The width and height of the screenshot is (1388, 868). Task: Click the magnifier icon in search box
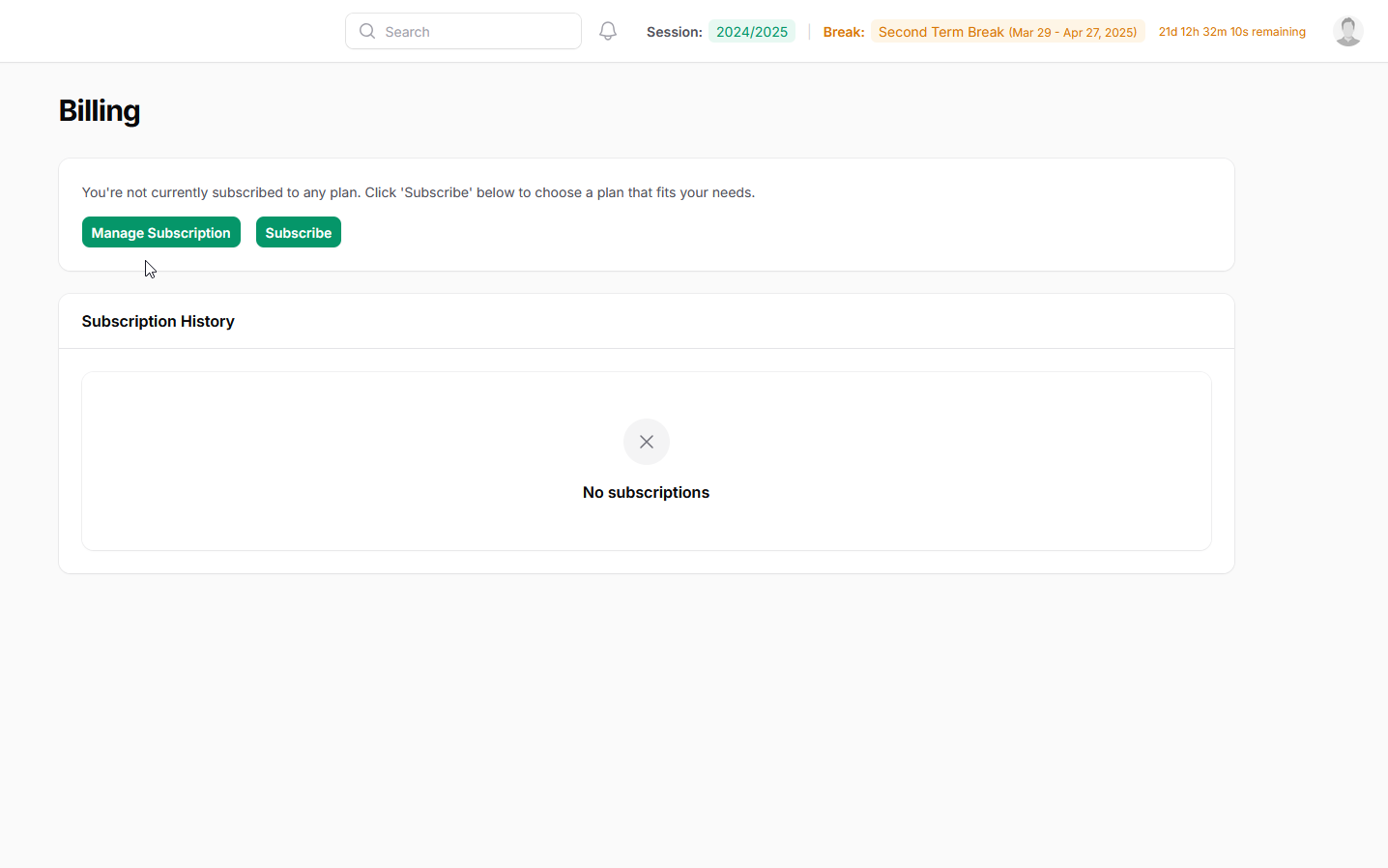(367, 31)
